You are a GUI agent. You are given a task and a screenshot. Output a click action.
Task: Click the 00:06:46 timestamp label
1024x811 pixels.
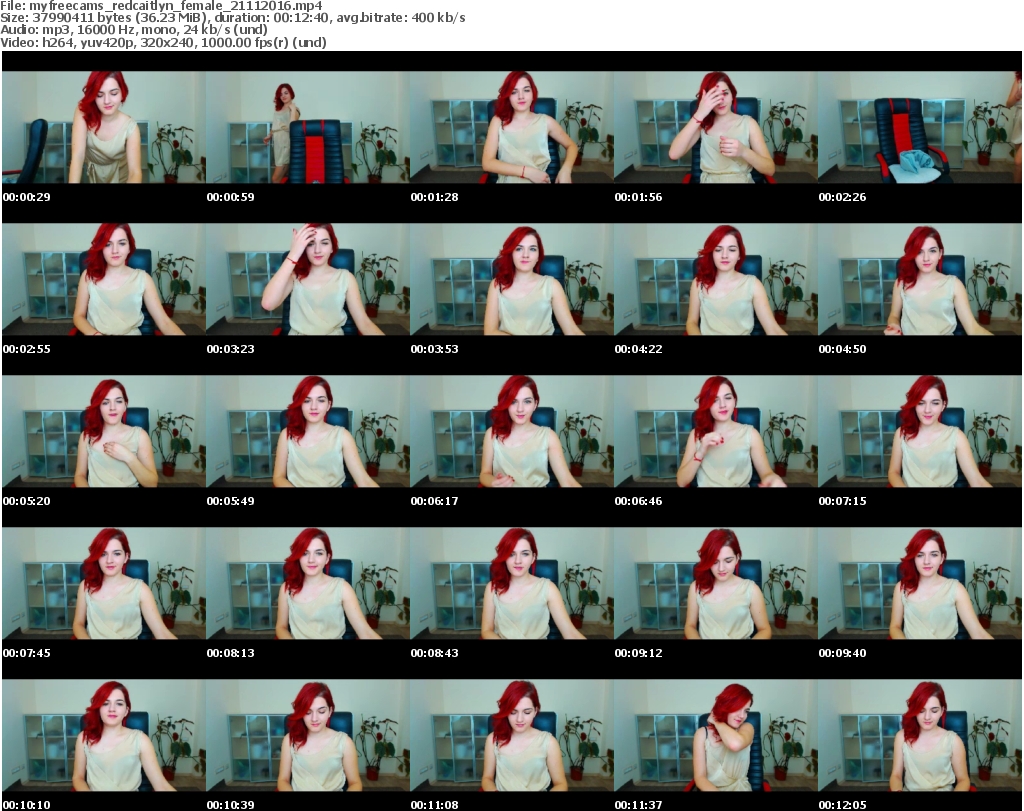pos(638,501)
